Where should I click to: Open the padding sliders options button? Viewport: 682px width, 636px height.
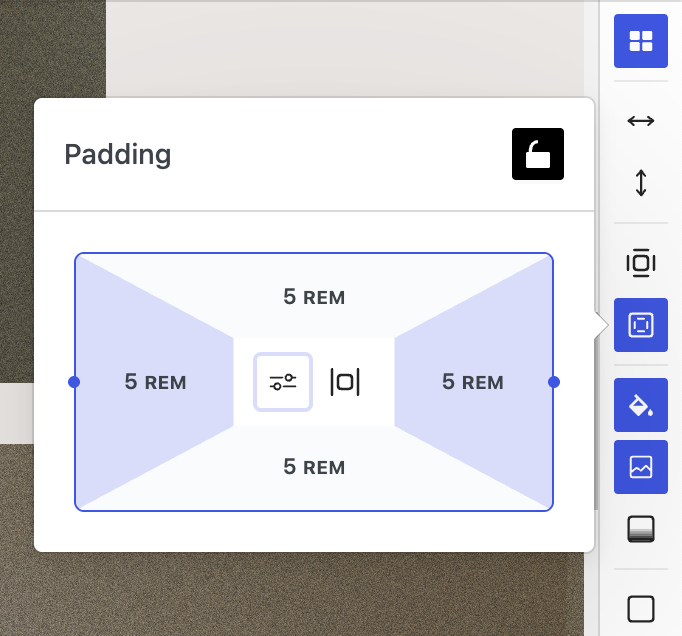(x=283, y=382)
